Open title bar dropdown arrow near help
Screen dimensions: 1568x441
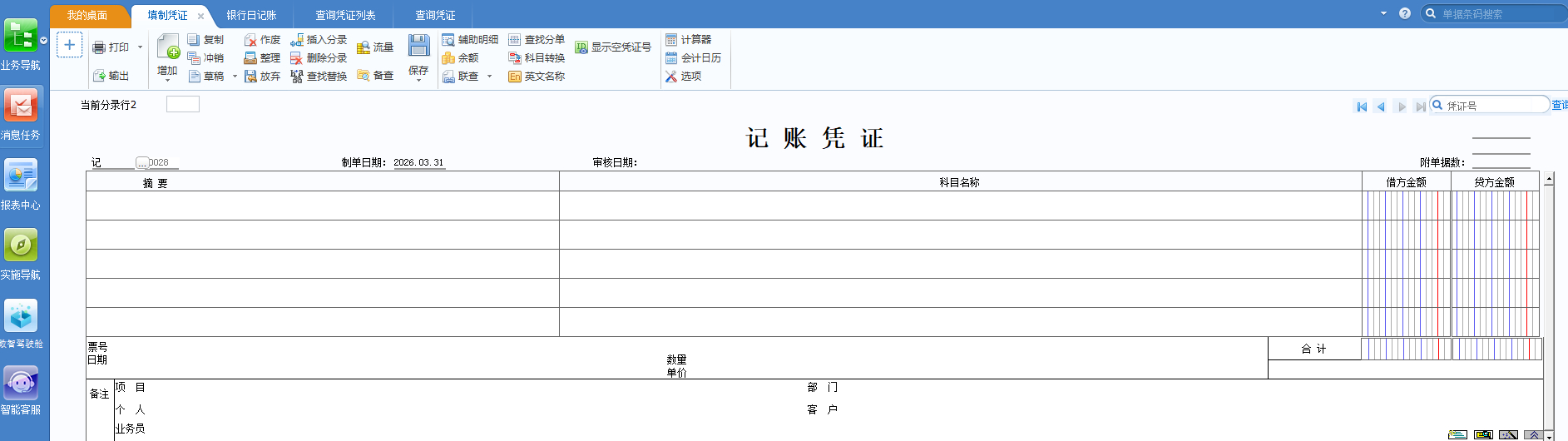pyautogui.click(x=1383, y=13)
